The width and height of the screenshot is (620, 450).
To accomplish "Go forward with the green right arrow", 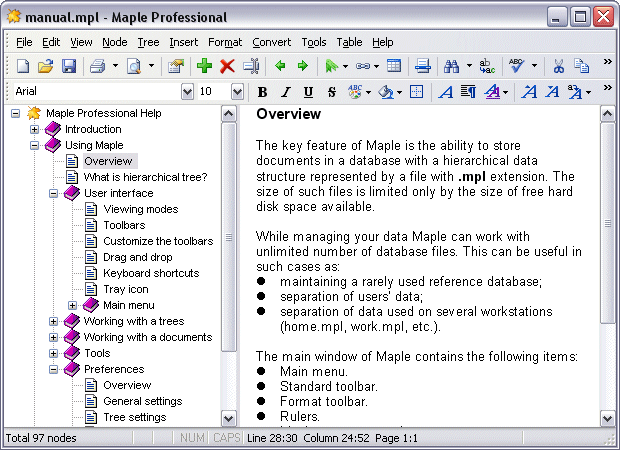I will (303, 66).
